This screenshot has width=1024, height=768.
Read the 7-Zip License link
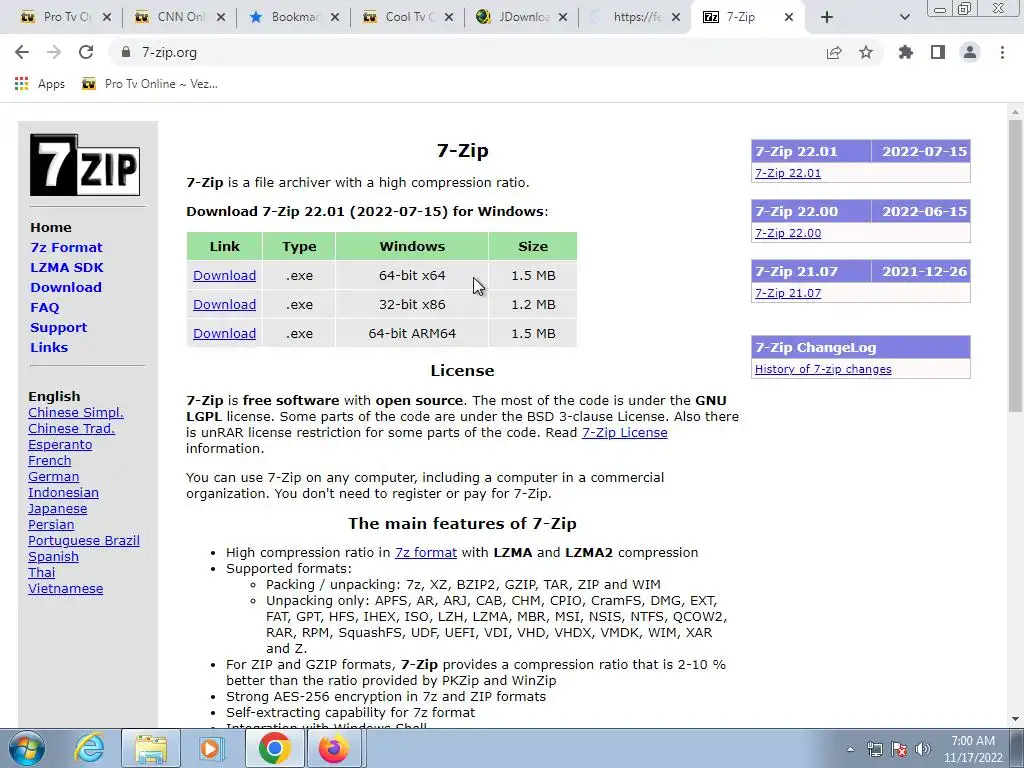[x=624, y=432]
